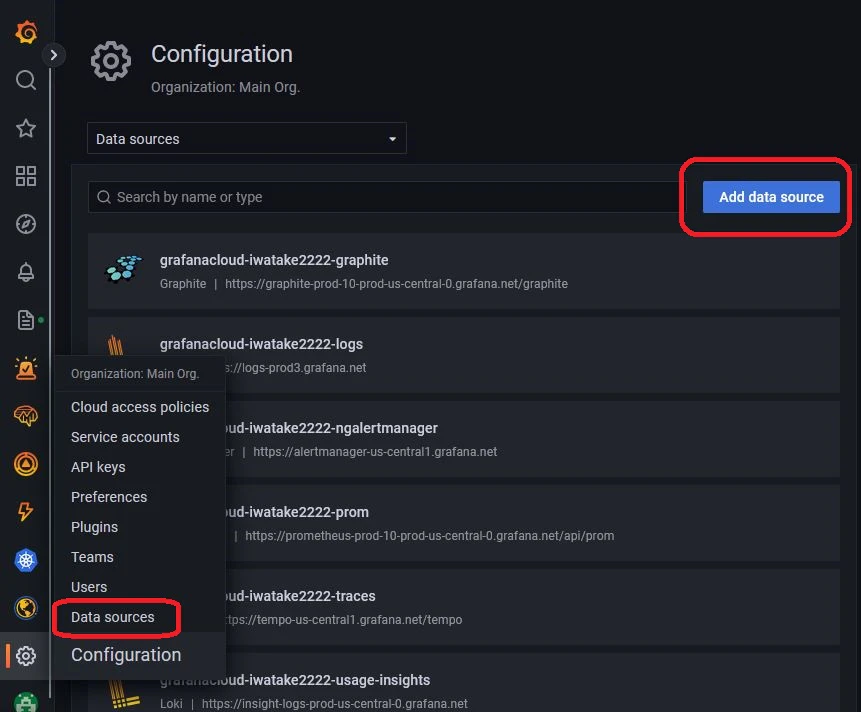This screenshot has height=712, width=861.
Task: Open the lightning bolt icon in sidebar
Action: coord(26,512)
